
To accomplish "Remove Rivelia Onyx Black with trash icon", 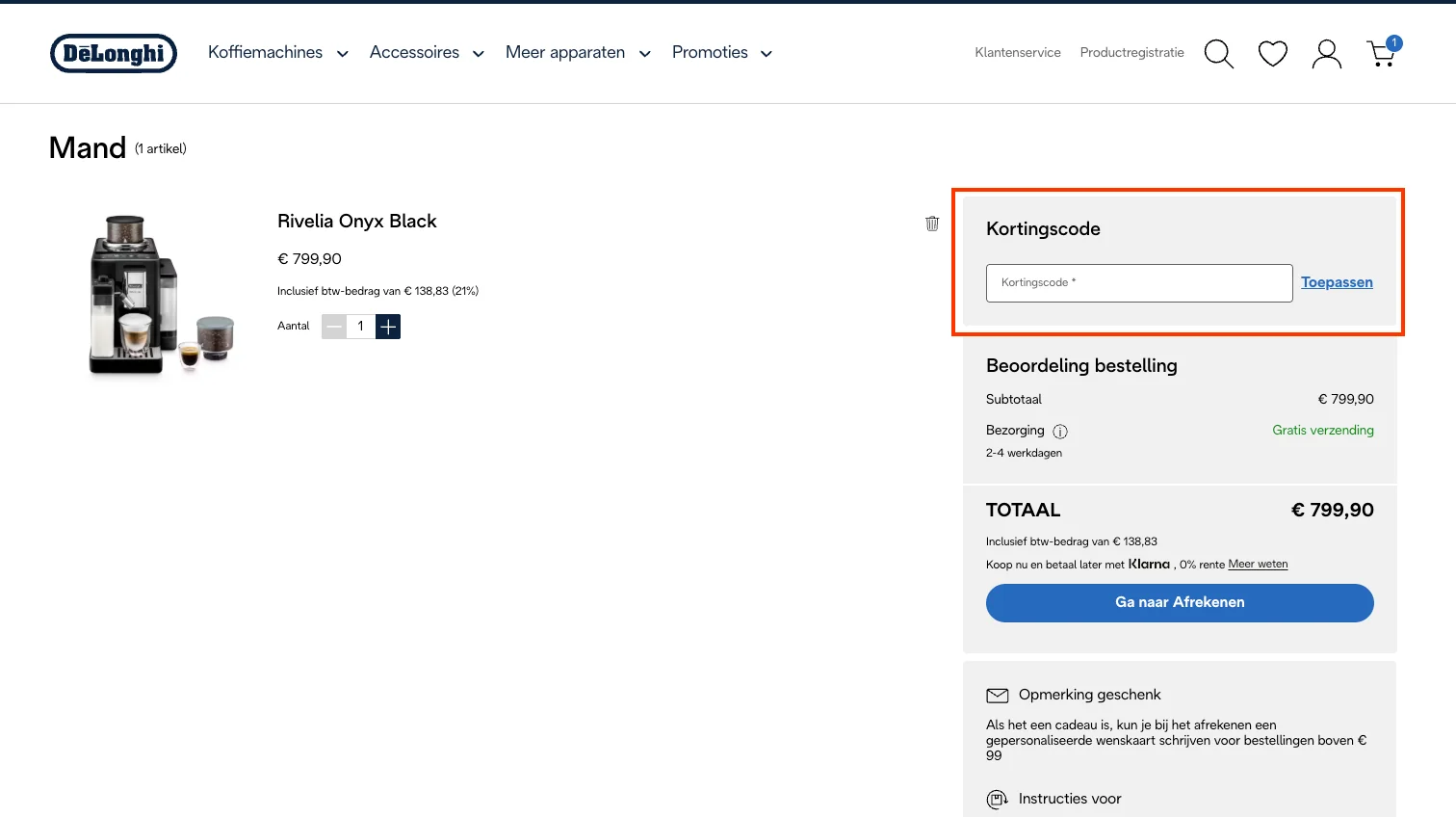I will (x=932, y=224).
